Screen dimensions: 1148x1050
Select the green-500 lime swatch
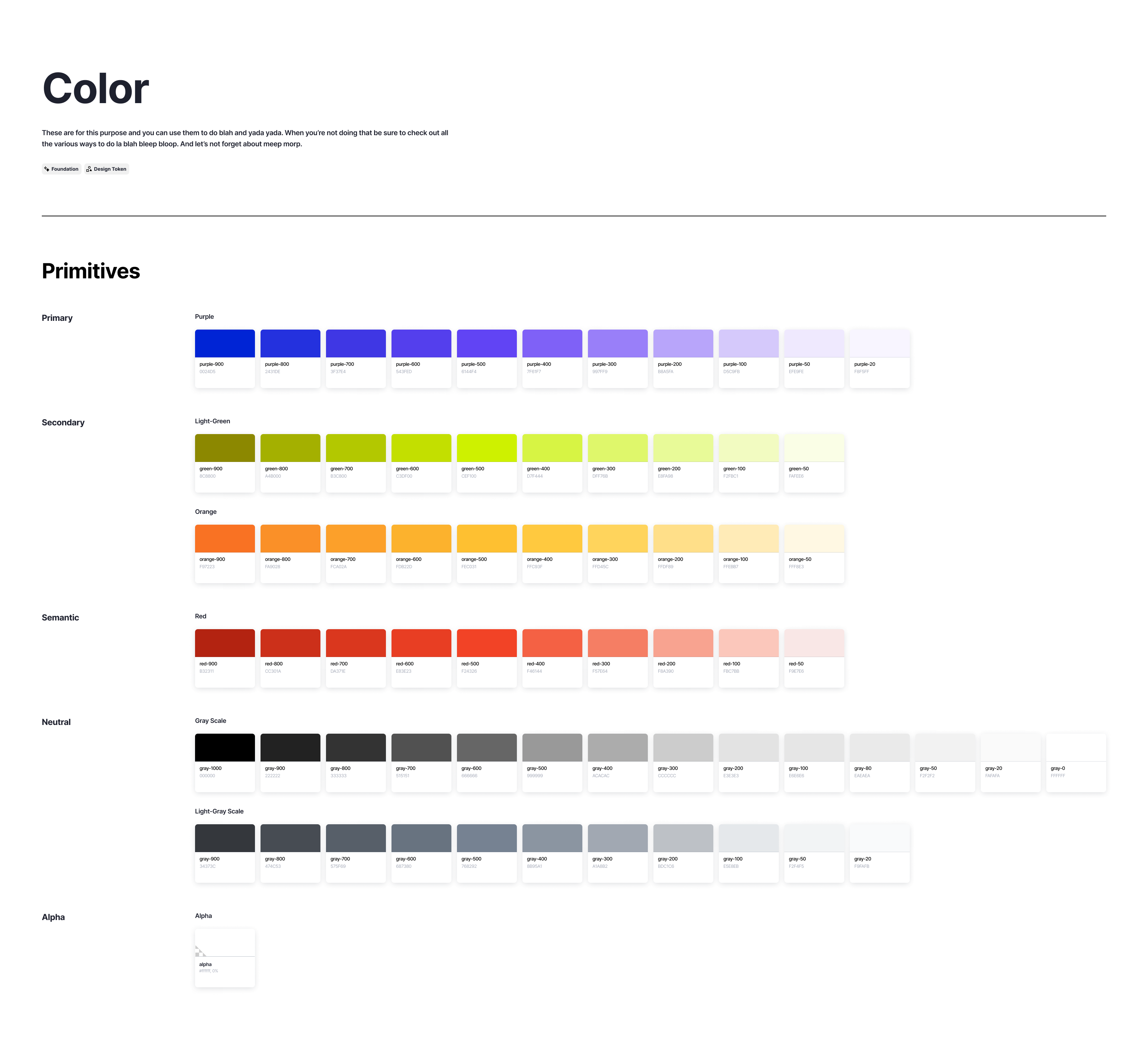(x=486, y=448)
